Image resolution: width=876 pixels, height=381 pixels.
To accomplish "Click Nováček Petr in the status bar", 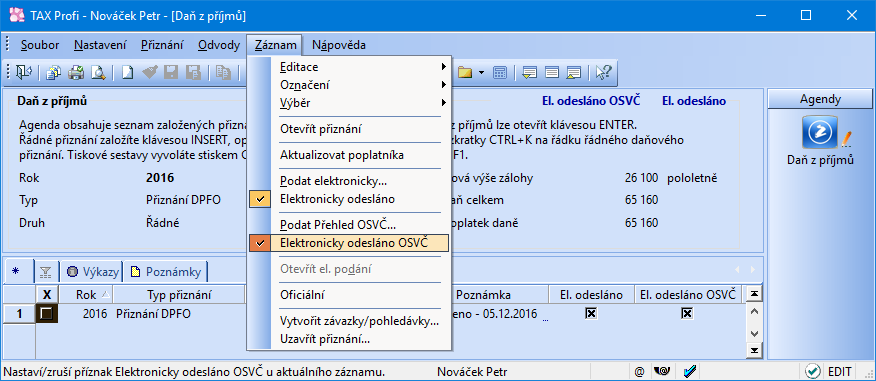I will pyautogui.click(x=472, y=372).
